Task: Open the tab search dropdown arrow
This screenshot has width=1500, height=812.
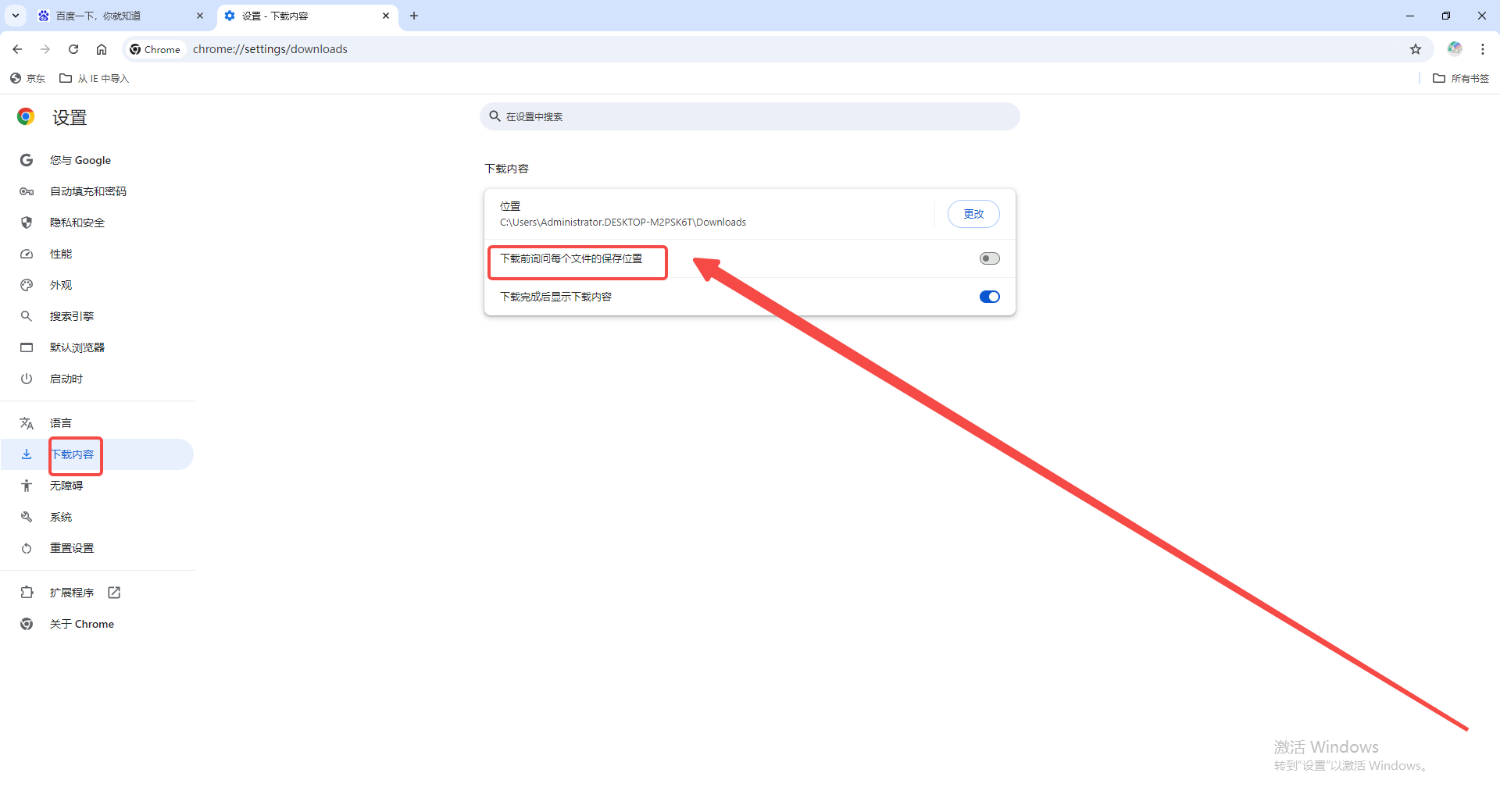Action: (x=15, y=16)
